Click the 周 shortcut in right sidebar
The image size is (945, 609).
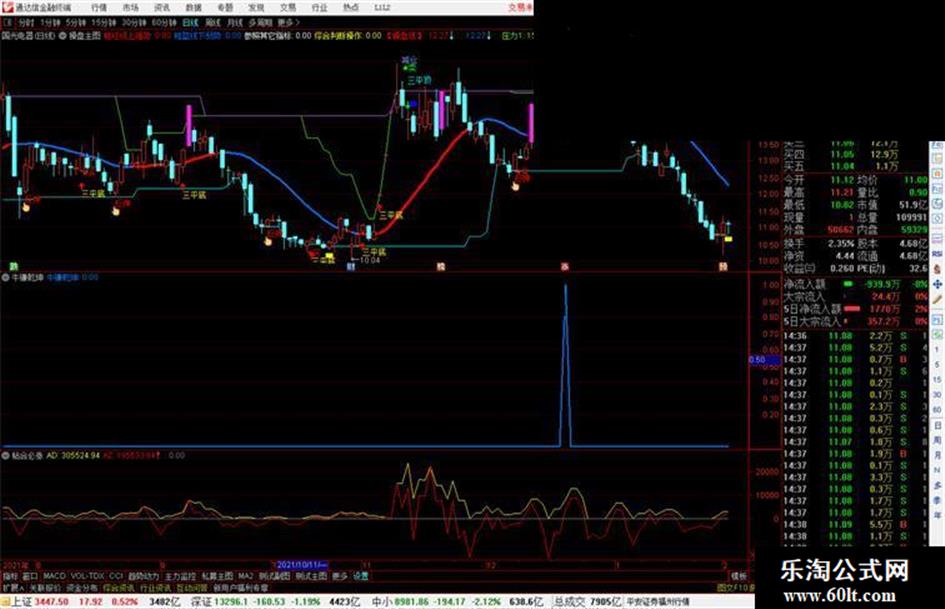click(x=938, y=440)
